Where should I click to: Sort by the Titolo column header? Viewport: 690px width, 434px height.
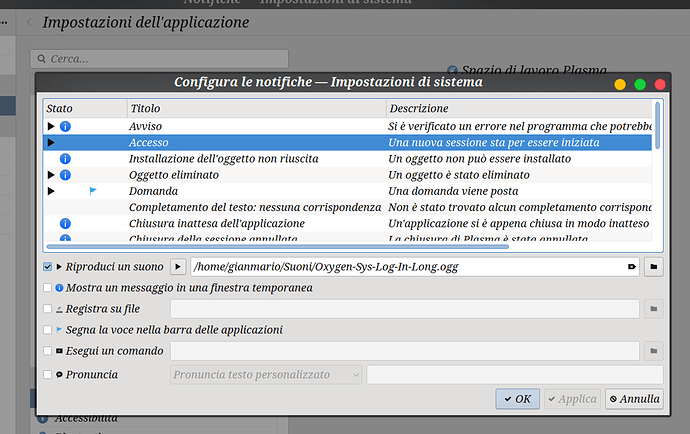(257, 108)
